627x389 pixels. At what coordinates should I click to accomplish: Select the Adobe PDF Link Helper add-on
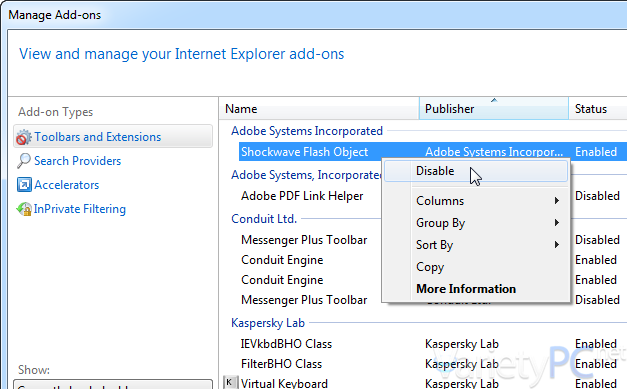click(302, 196)
